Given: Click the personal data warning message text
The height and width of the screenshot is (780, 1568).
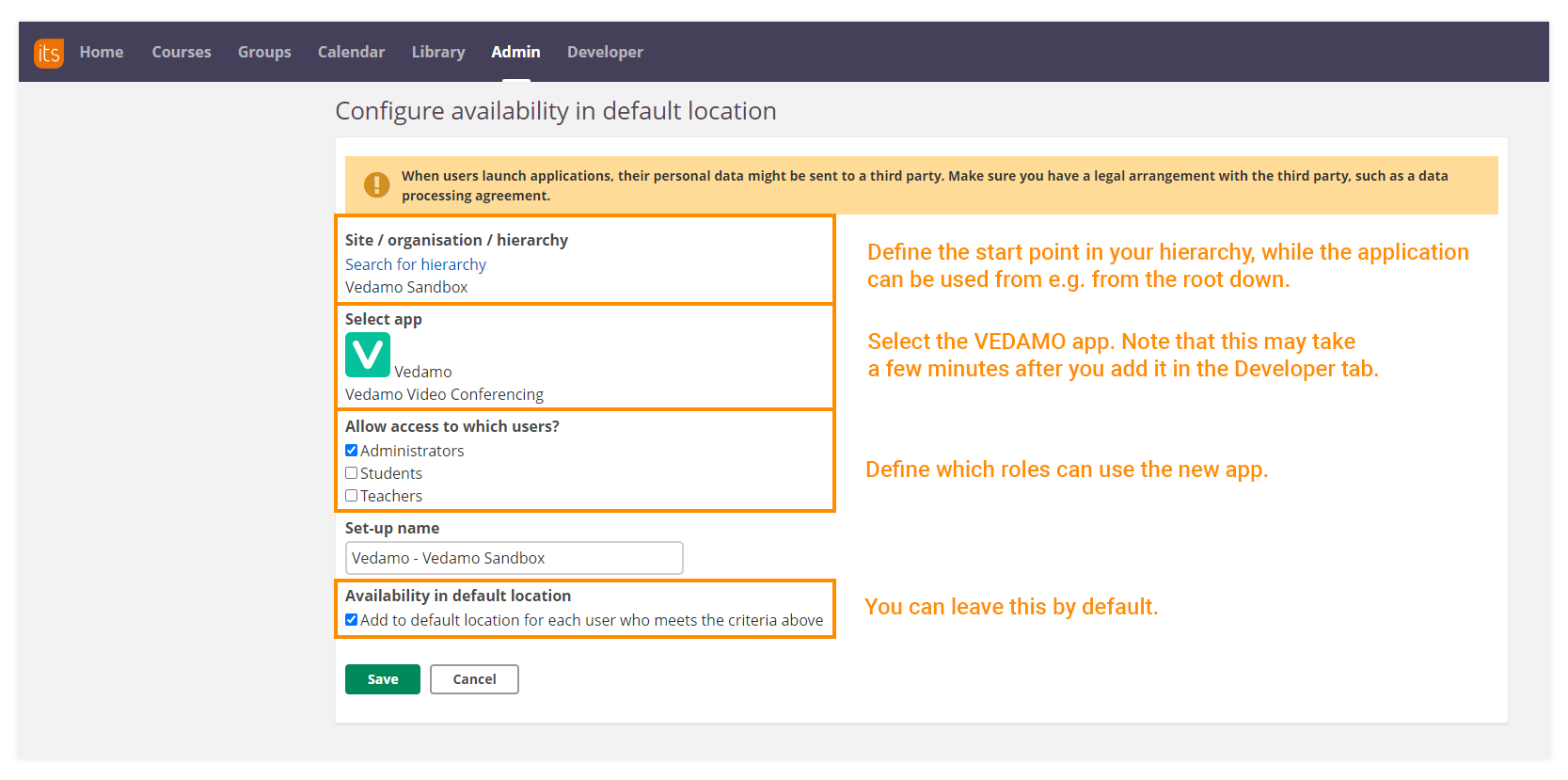Looking at the screenshot, I should tap(925, 185).
